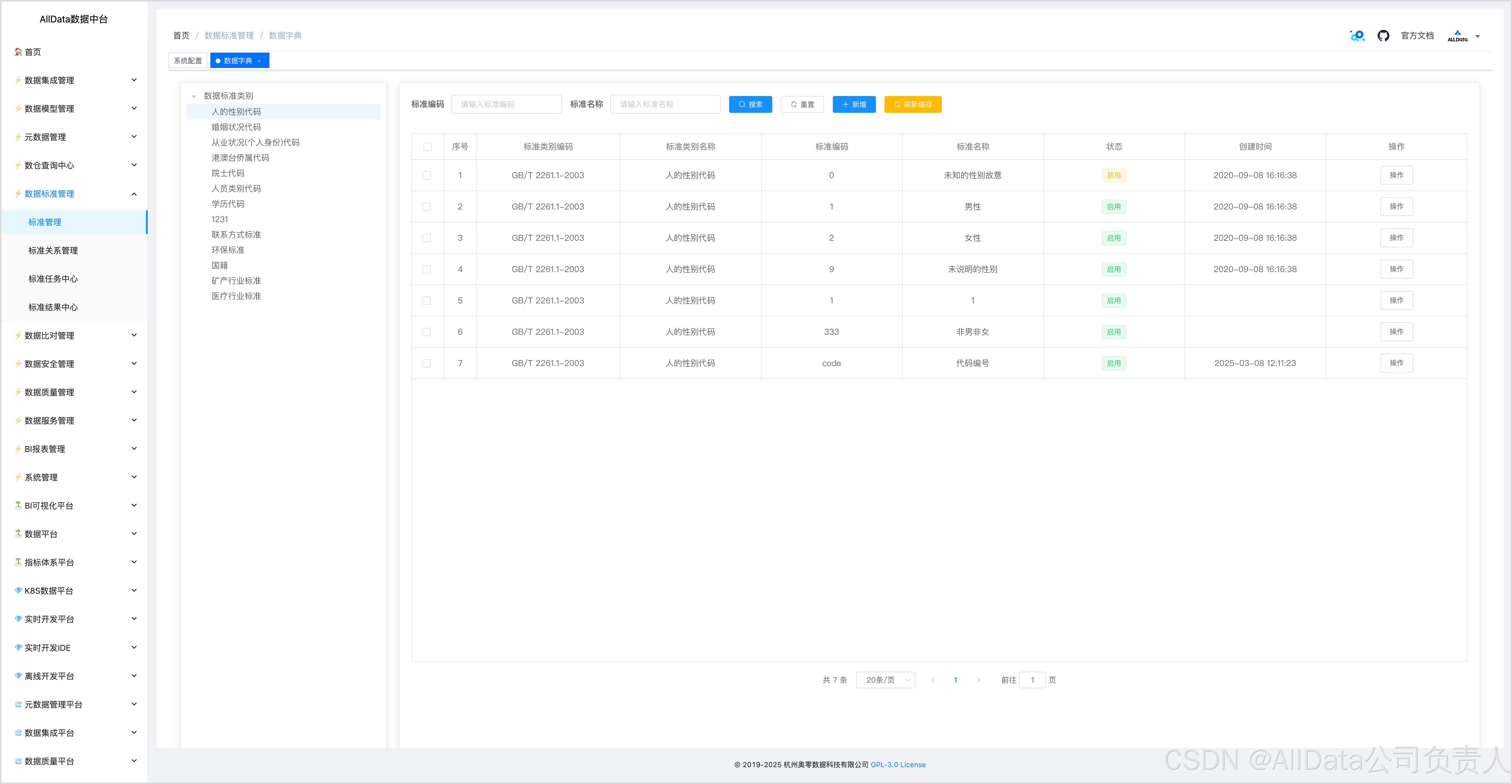Click the orange 刷新缓存 button
1512x784 pixels.
pos(912,105)
